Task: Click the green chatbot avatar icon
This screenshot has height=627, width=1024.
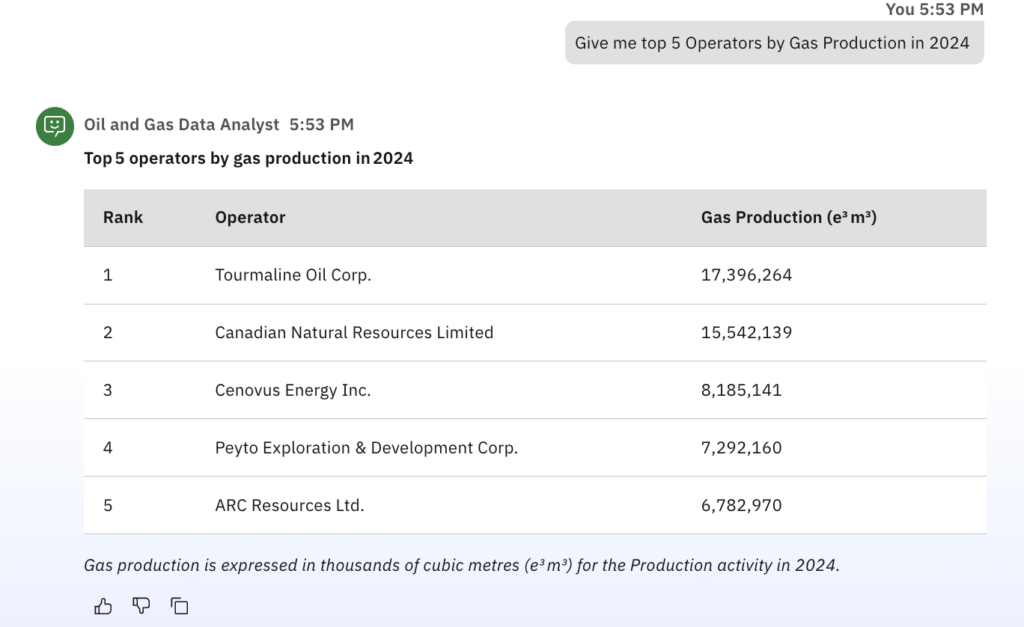Action: coord(55,126)
